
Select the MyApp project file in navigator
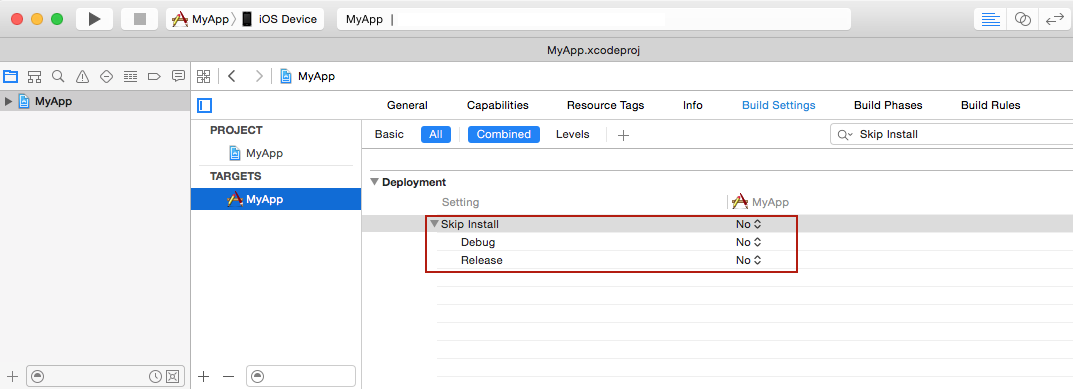45,101
